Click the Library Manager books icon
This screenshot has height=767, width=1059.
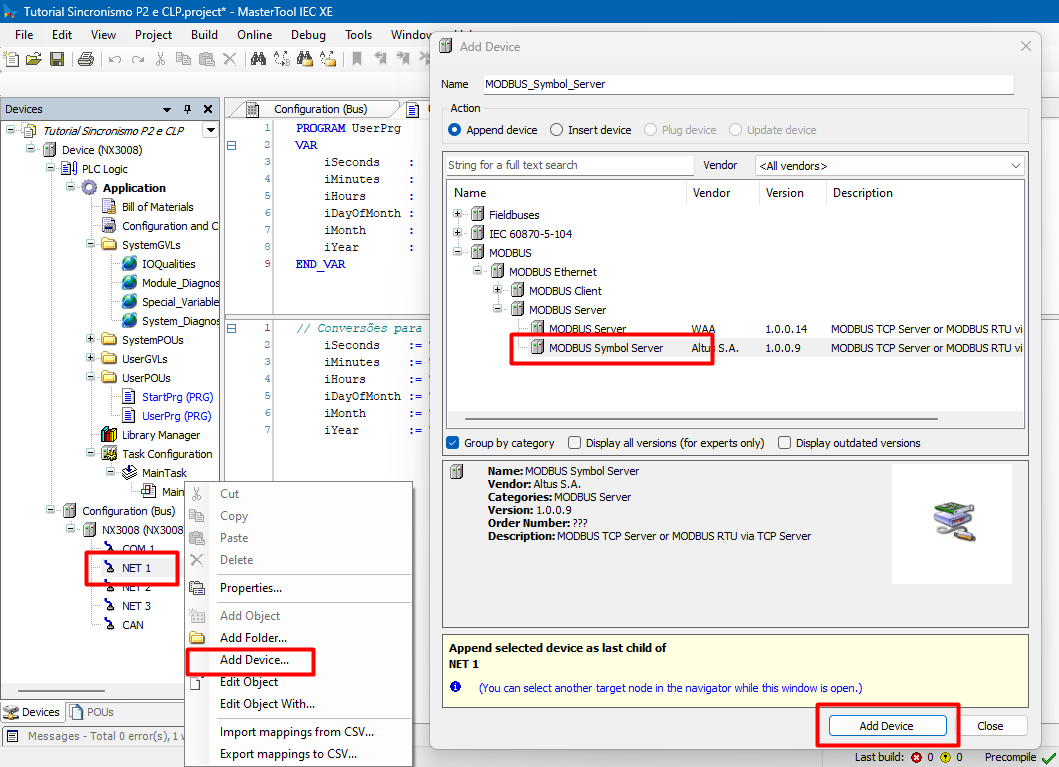coord(109,434)
